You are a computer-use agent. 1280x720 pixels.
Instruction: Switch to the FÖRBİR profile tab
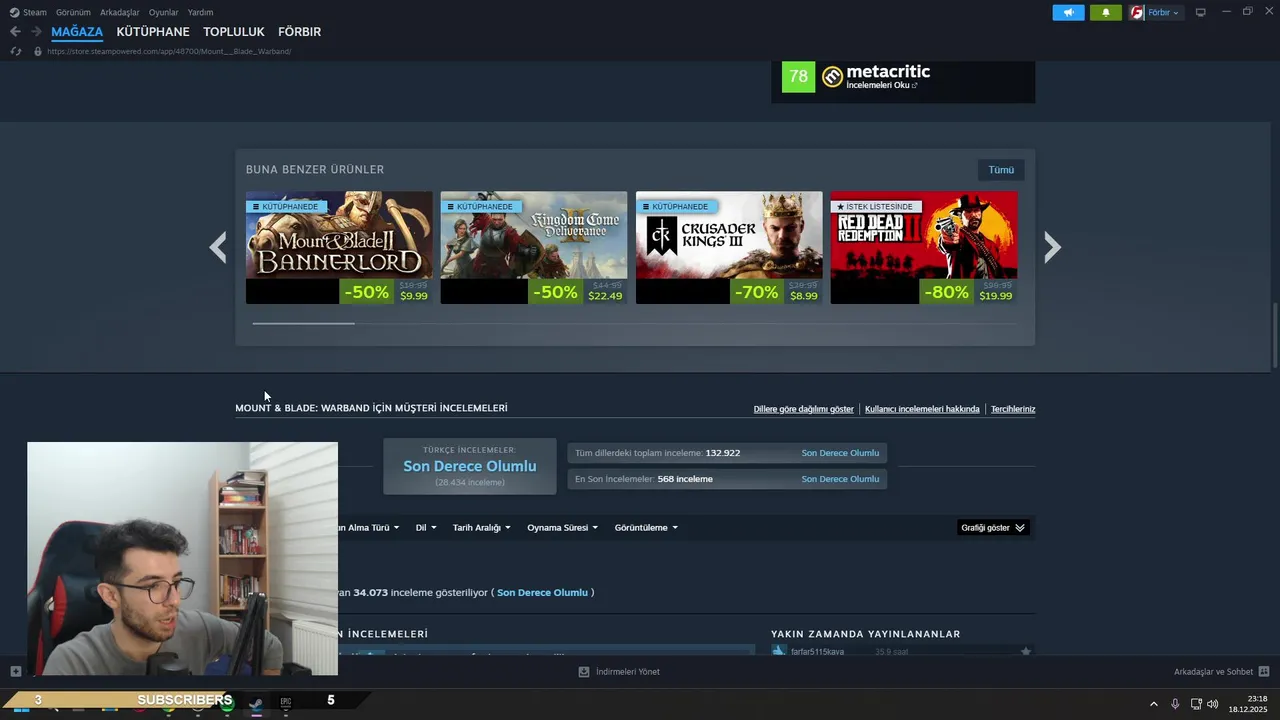pyautogui.click(x=299, y=32)
